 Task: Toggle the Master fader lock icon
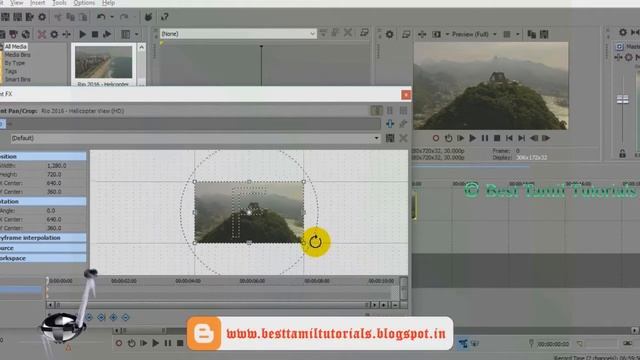click(622, 154)
